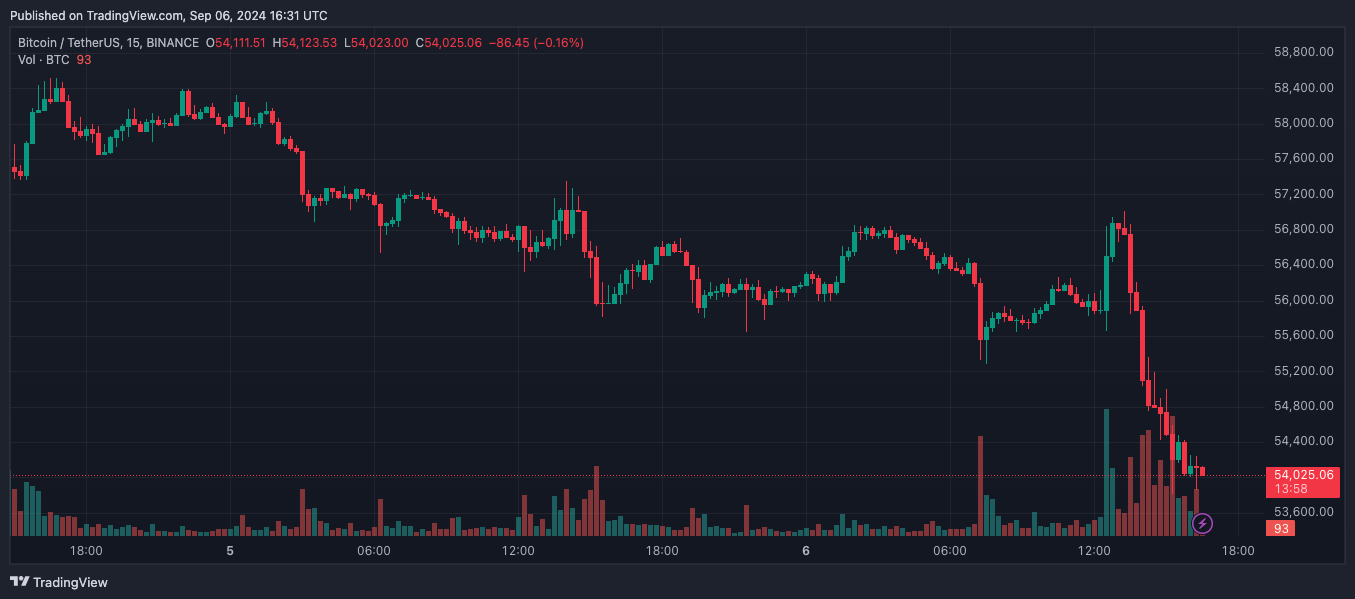Select date marker 5 on time axis
Viewport: 1355px width, 599px height.
point(230,550)
